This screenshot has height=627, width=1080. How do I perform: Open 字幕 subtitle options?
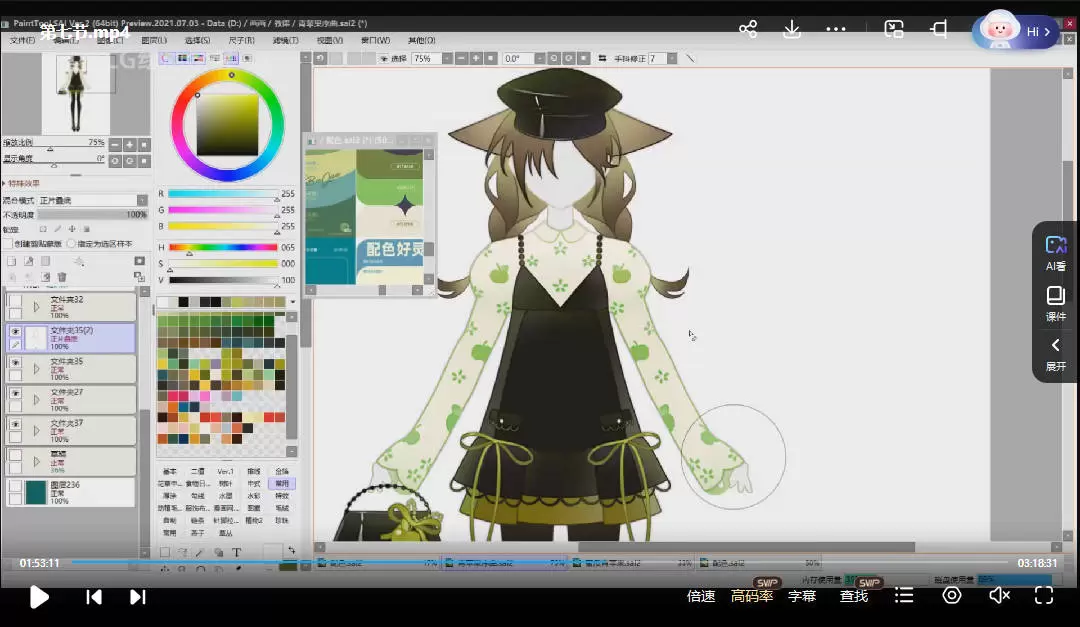point(802,596)
